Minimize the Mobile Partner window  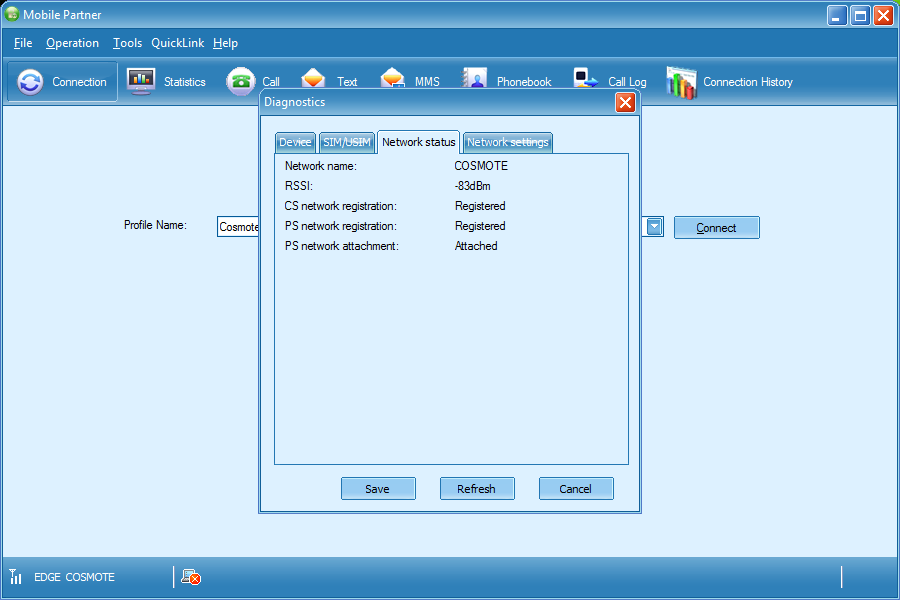point(837,16)
